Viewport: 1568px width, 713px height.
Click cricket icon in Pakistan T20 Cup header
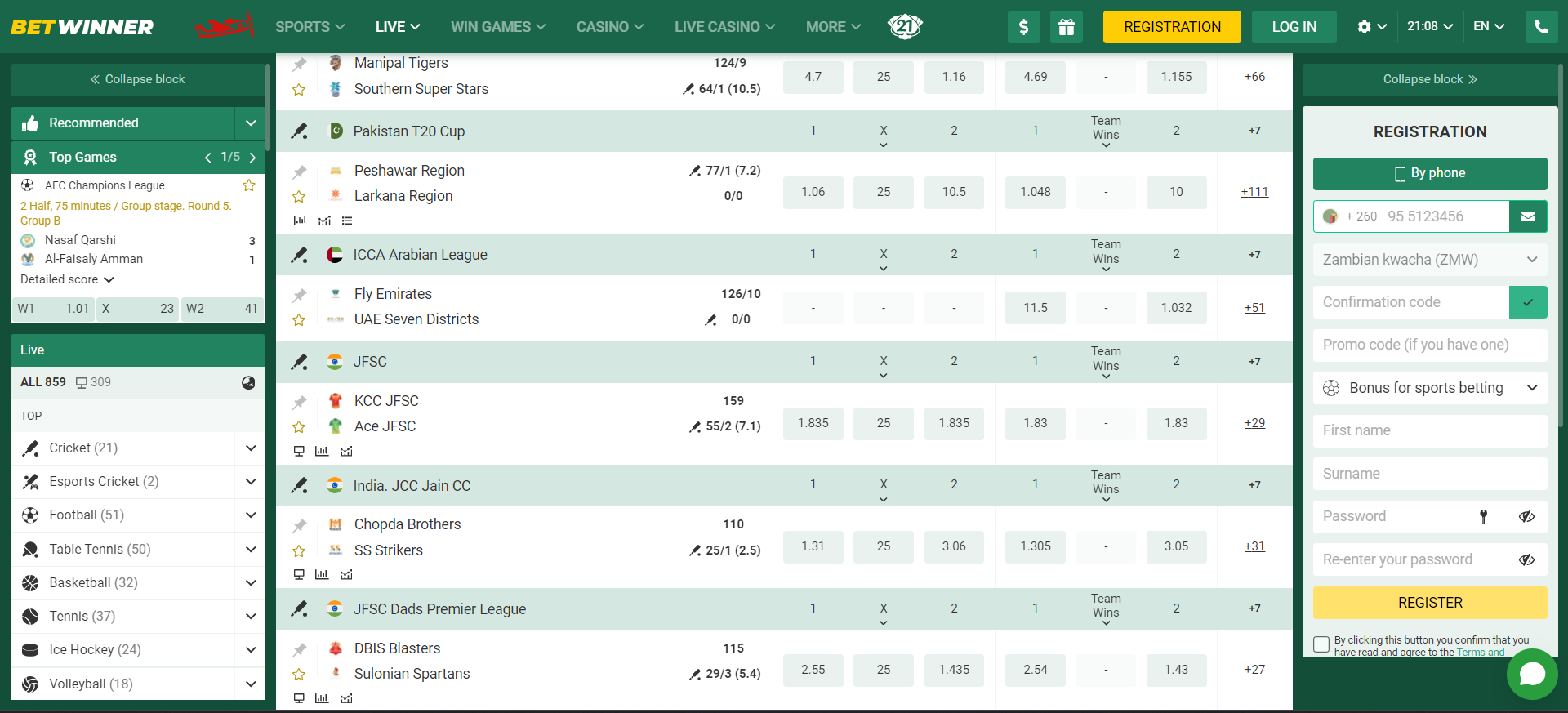click(300, 131)
